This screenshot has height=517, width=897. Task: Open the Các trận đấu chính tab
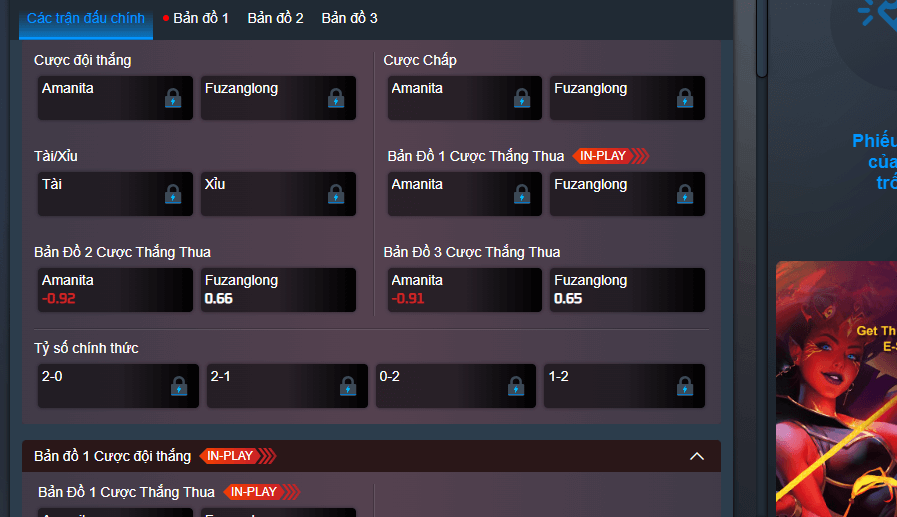tap(86, 18)
